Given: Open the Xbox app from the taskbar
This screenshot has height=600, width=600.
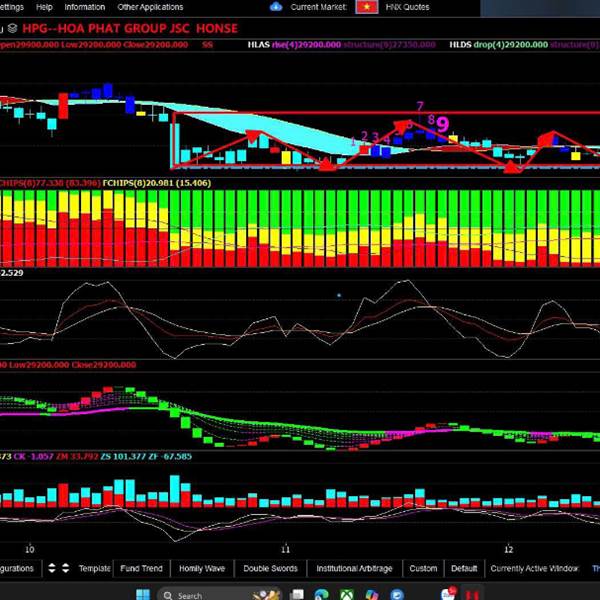Looking at the screenshot, I should click(347, 595).
